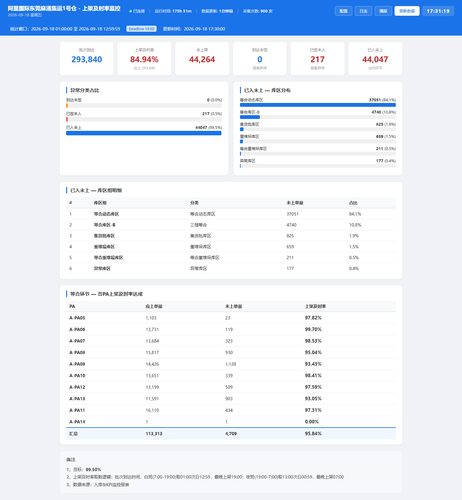
Task: Click the 0.00% rate for A-PA14
Action: 312,422
